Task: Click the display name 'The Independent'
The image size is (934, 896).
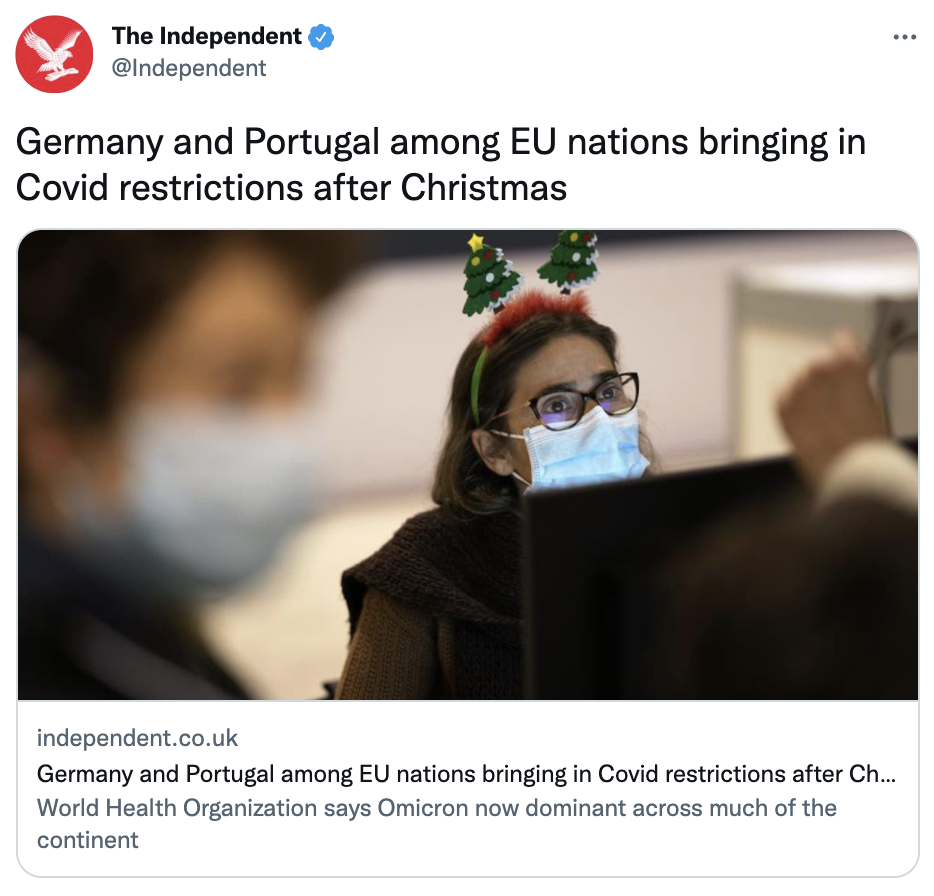Action: point(207,36)
